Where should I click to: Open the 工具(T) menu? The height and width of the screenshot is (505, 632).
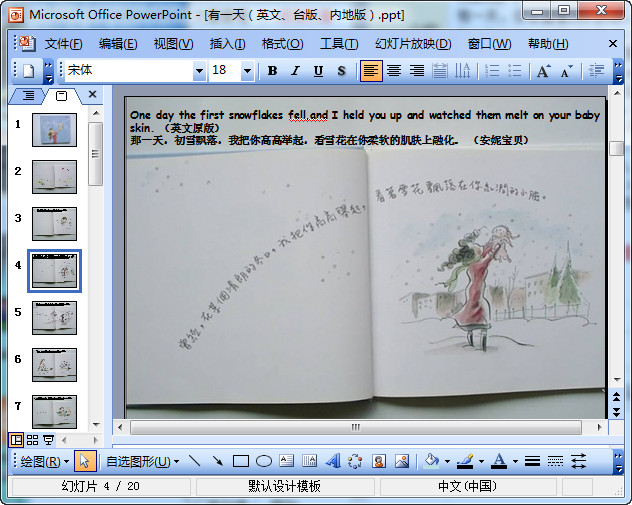pos(339,44)
